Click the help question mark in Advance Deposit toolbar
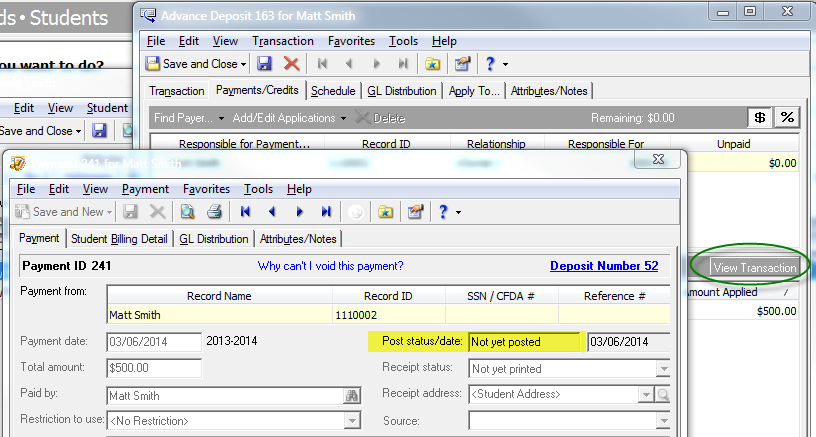 490,64
